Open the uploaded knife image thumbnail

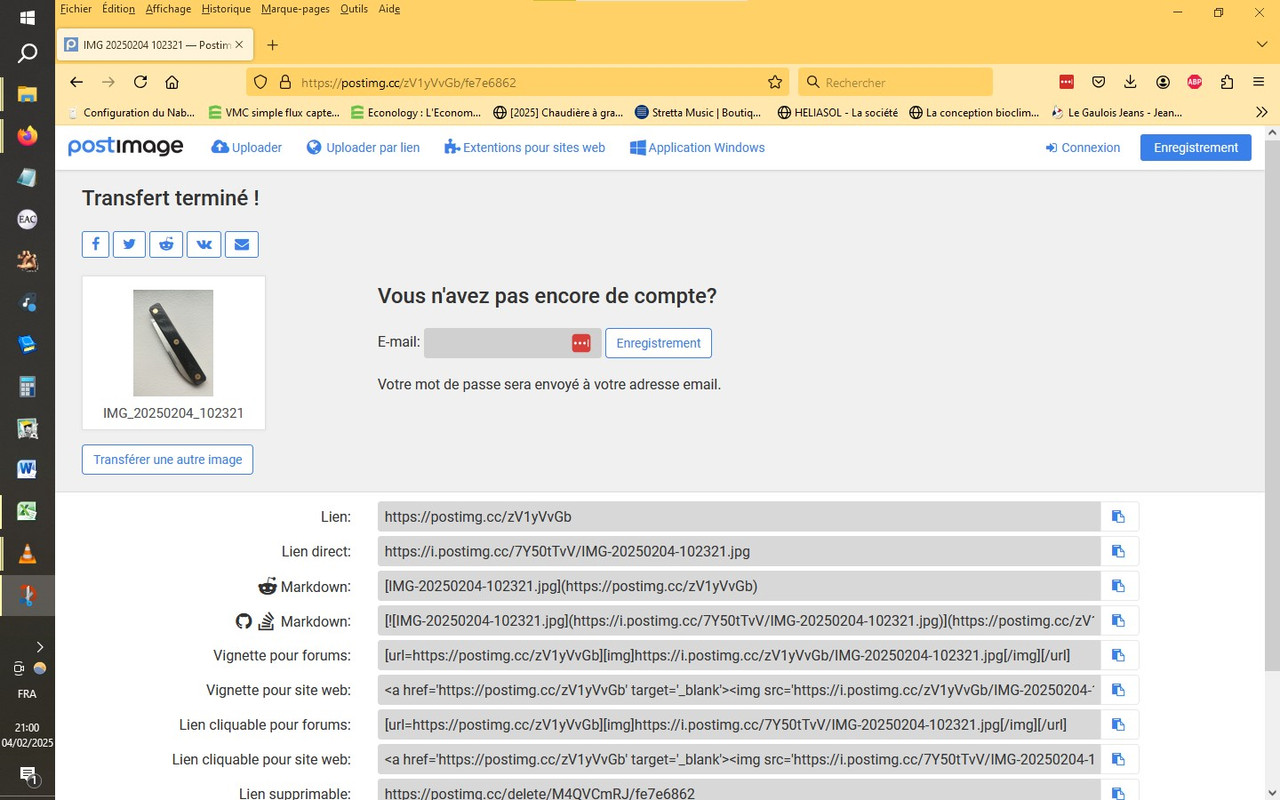[x=173, y=343]
